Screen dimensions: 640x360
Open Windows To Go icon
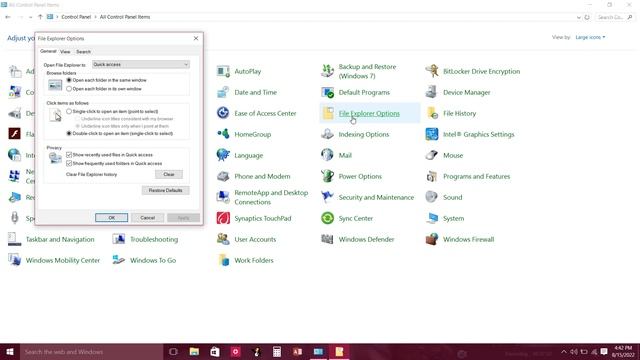(x=119, y=260)
